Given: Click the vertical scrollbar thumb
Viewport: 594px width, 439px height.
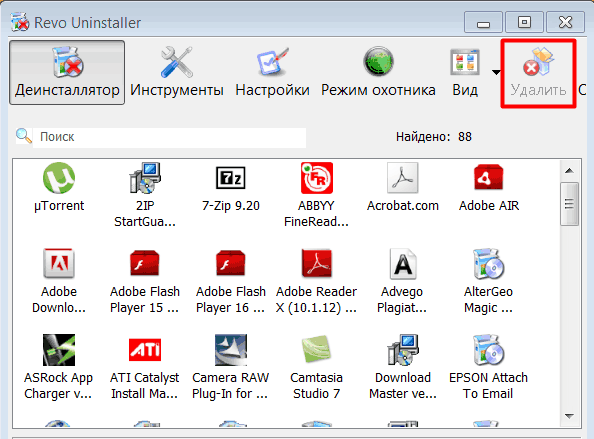Looking at the screenshot, I should tap(569, 204).
